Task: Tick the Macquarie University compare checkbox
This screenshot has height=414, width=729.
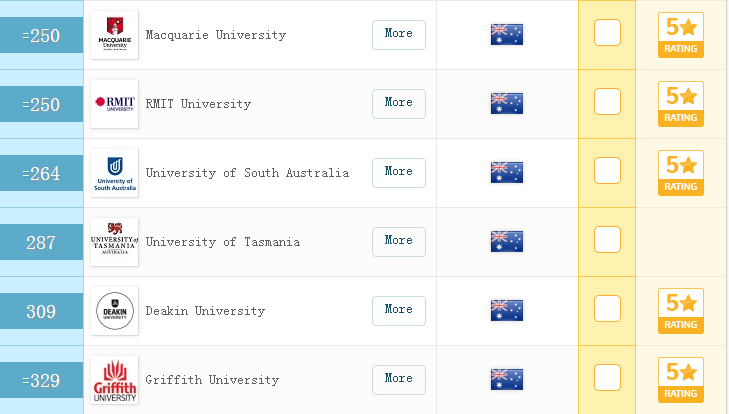Action: click(x=607, y=33)
